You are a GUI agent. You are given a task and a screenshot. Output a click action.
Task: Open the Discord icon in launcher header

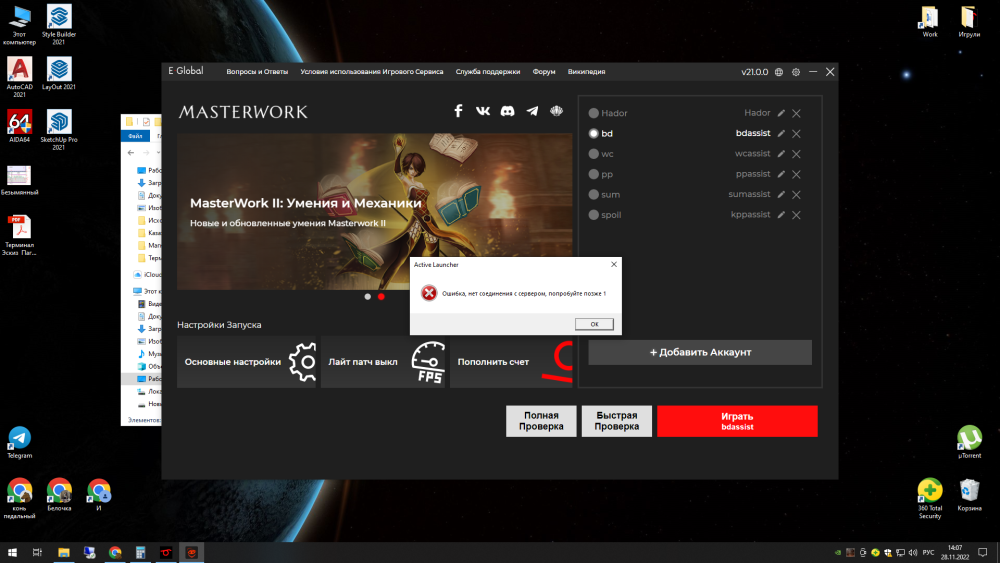[x=508, y=111]
